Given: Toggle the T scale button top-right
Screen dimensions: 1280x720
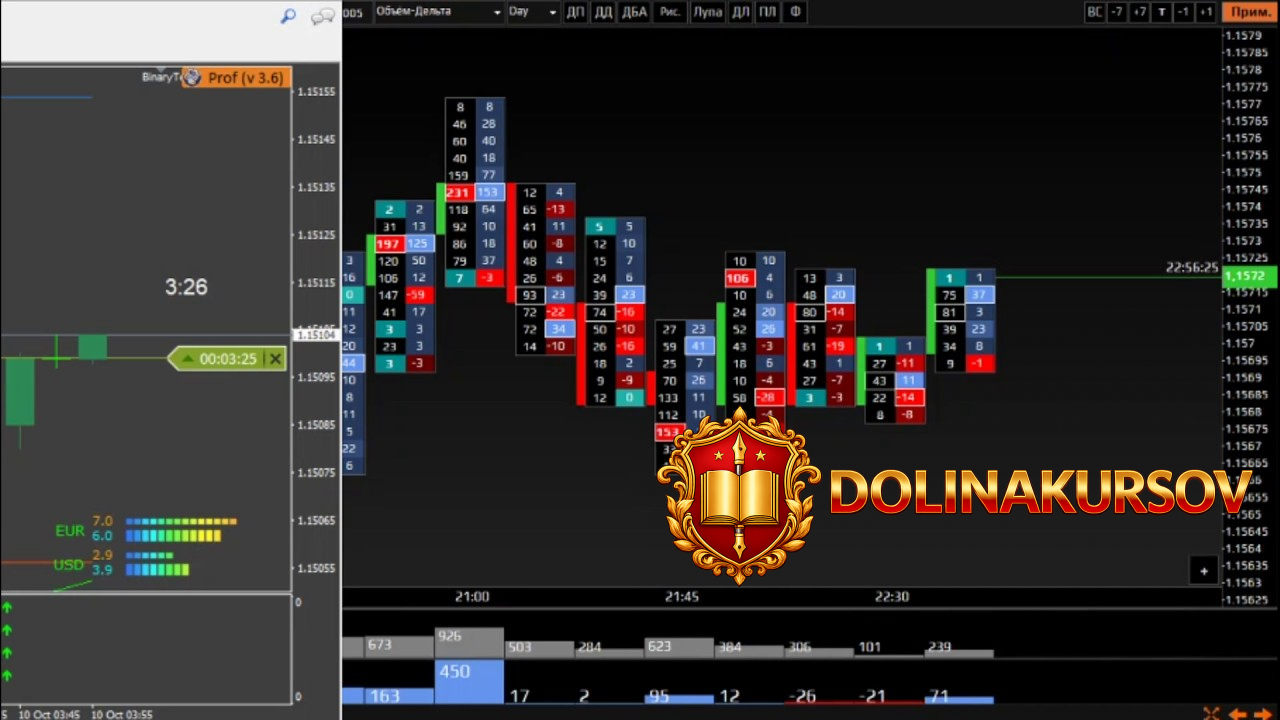Looking at the screenshot, I should (x=1161, y=12).
